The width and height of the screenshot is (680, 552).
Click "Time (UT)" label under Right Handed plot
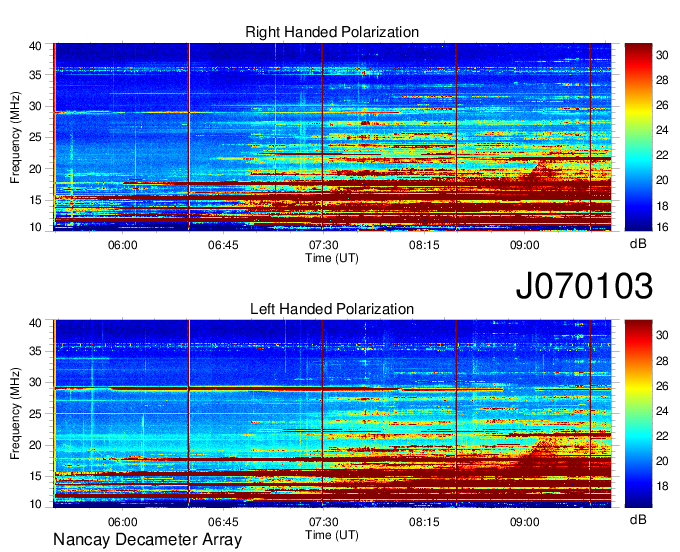(x=332, y=258)
